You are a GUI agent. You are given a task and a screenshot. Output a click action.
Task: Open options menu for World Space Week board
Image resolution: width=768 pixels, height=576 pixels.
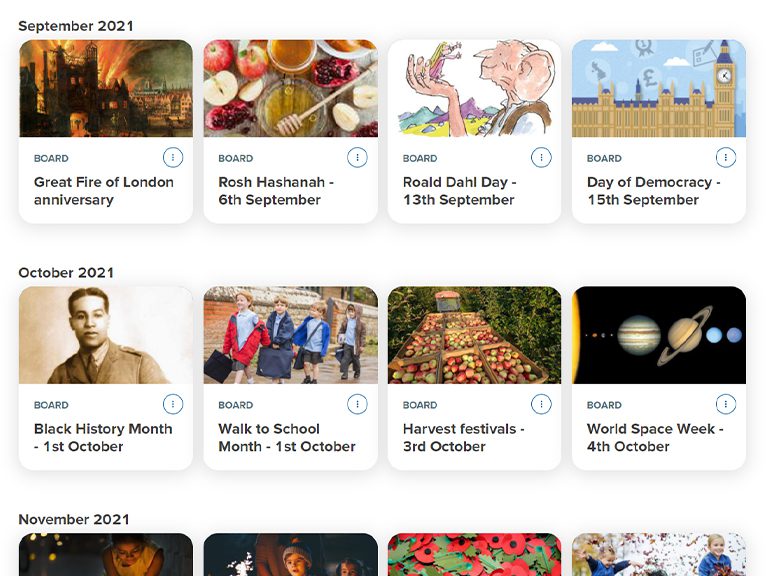point(726,405)
